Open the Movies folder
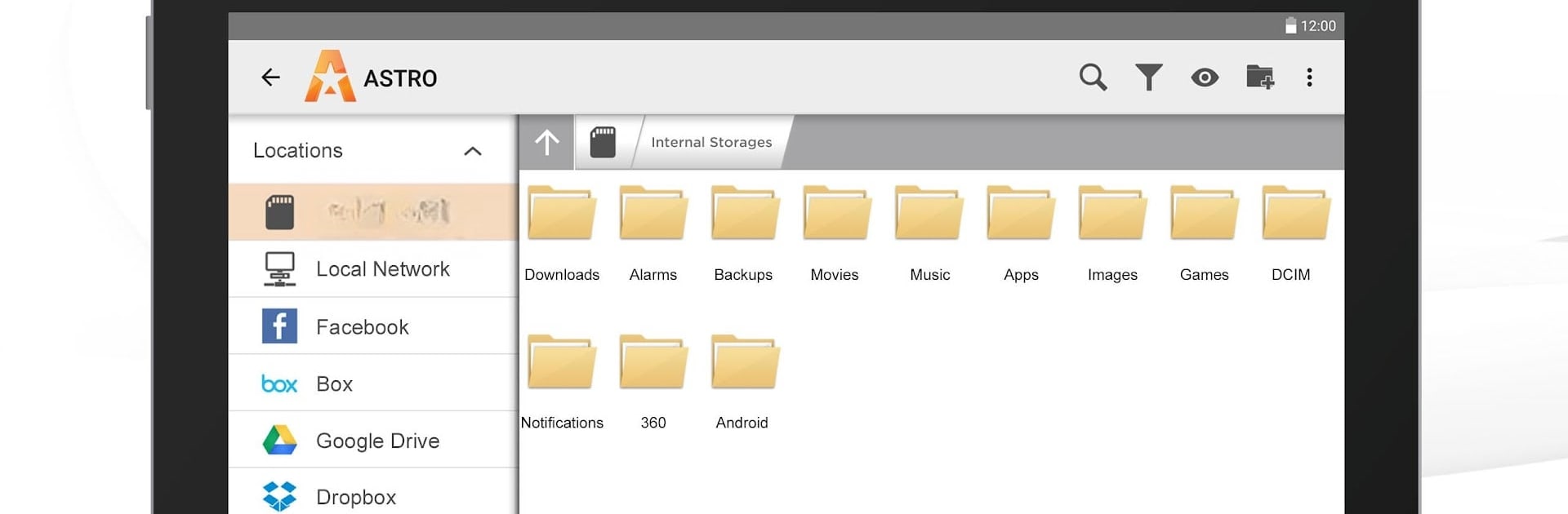 coord(835,234)
